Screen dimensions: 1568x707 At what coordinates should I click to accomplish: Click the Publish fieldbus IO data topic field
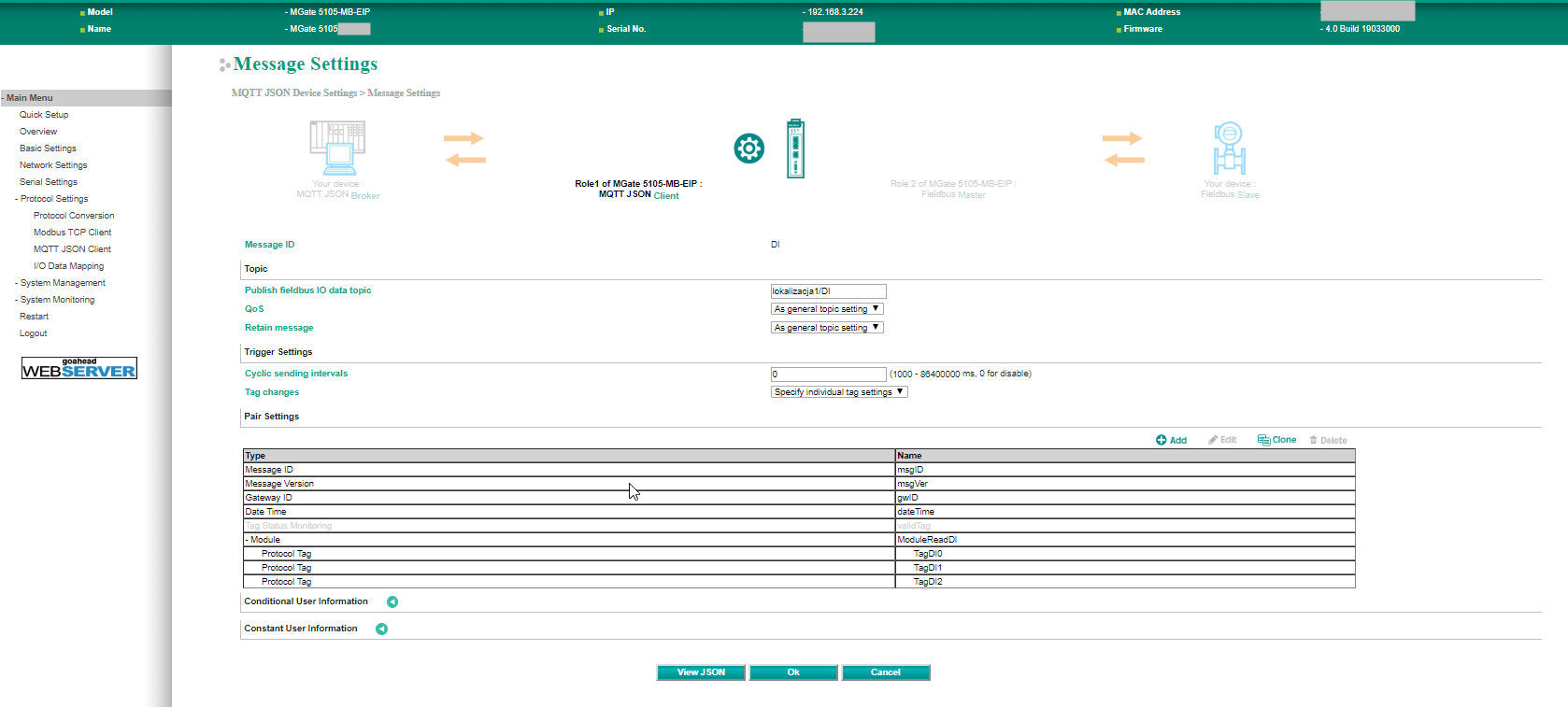point(828,291)
